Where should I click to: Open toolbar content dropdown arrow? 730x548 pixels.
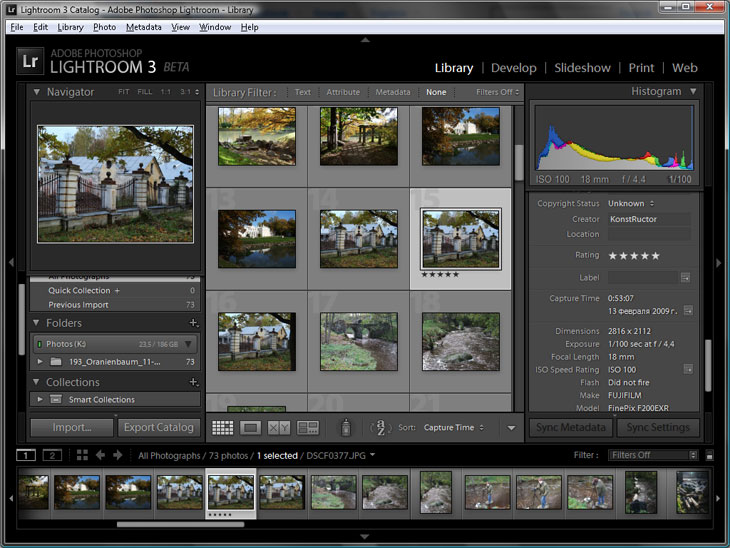click(511, 428)
